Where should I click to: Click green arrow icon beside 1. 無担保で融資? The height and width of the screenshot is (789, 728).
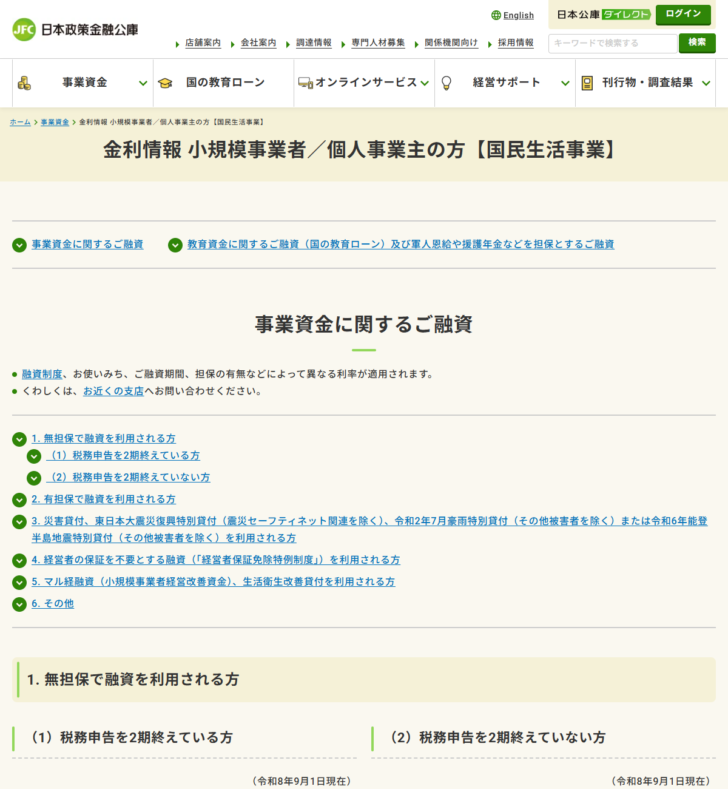coord(19,439)
